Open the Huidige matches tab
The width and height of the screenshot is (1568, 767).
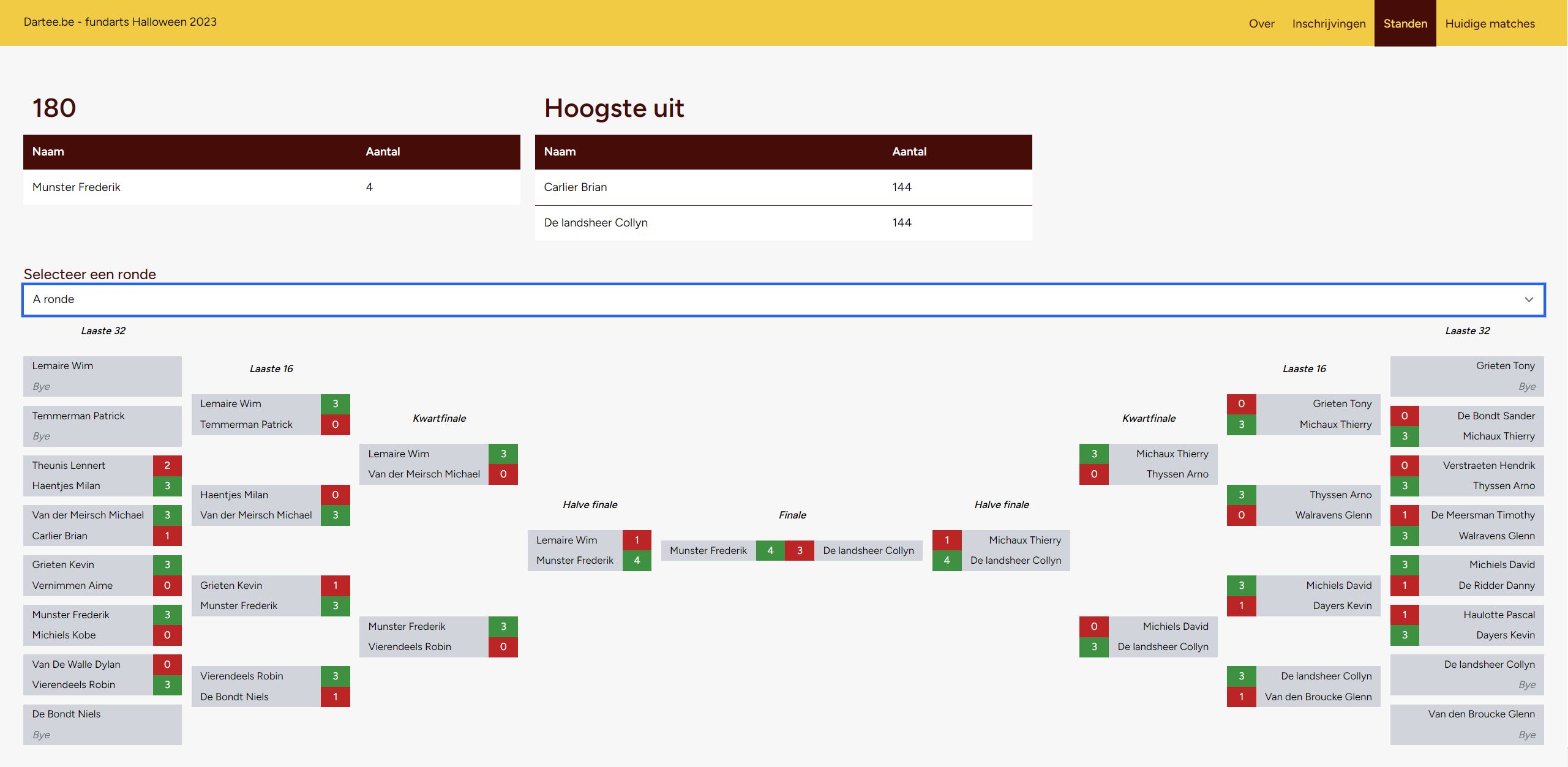tap(1490, 23)
